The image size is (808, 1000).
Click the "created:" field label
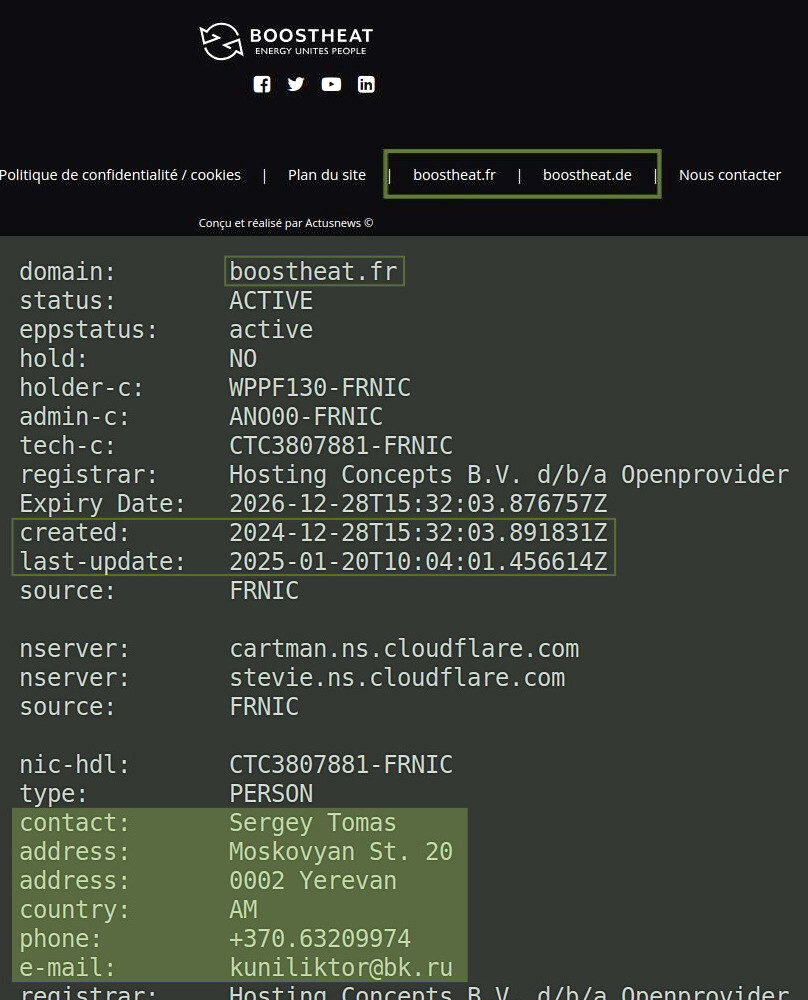pyautogui.click(x=75, y=533)
